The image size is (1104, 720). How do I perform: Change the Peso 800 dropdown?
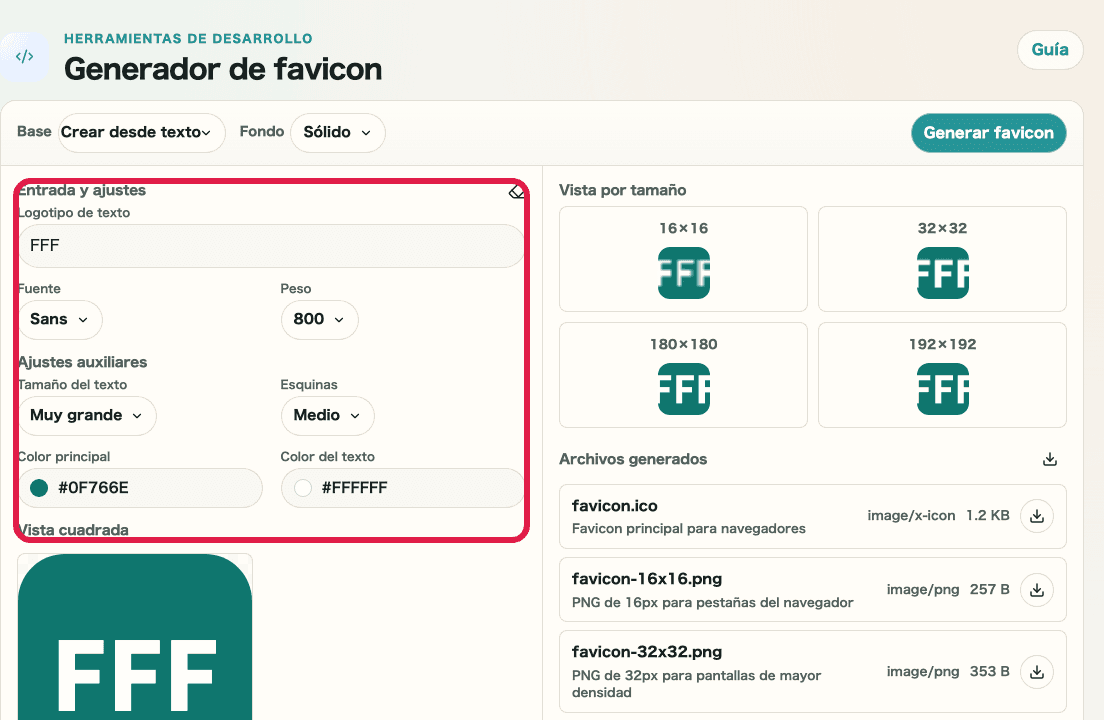pyautogui.click(x=319, y=319)
